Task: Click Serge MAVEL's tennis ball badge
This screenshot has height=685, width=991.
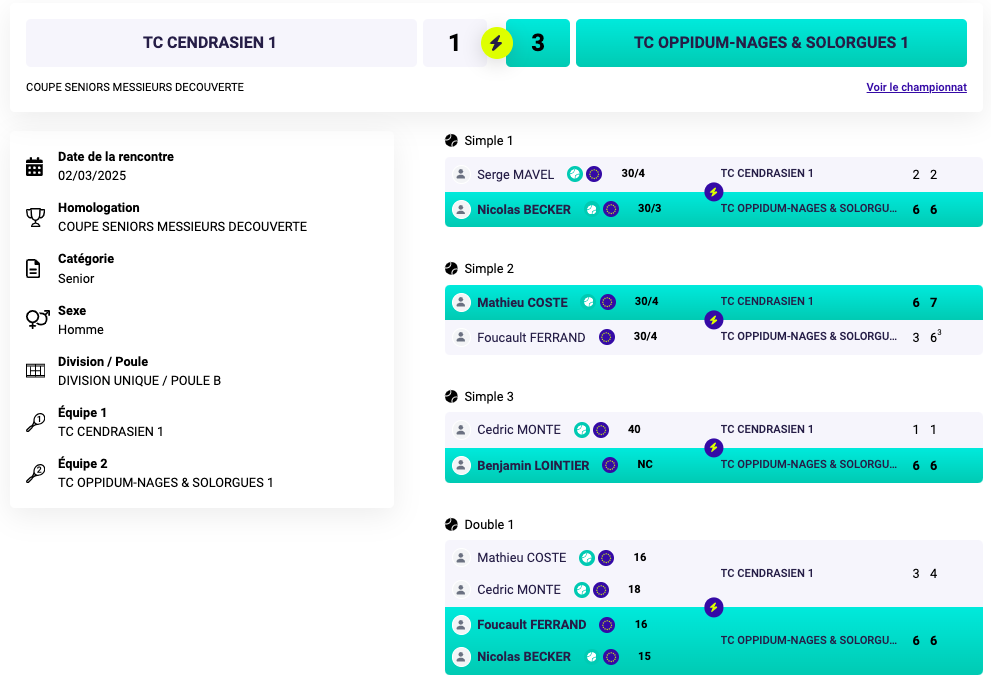Action: [x=575, y=174]
